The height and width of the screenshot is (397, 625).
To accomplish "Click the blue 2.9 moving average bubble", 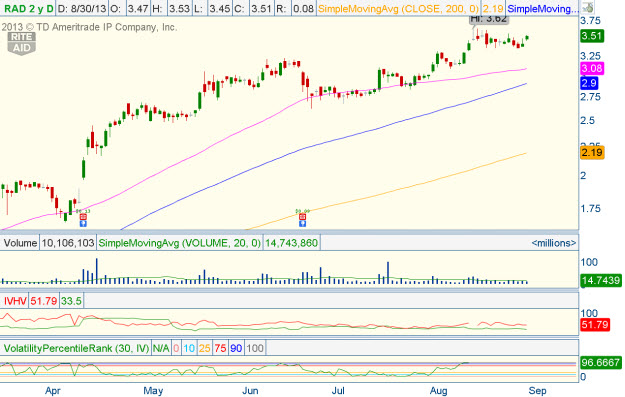I will (x=589, y=83).
